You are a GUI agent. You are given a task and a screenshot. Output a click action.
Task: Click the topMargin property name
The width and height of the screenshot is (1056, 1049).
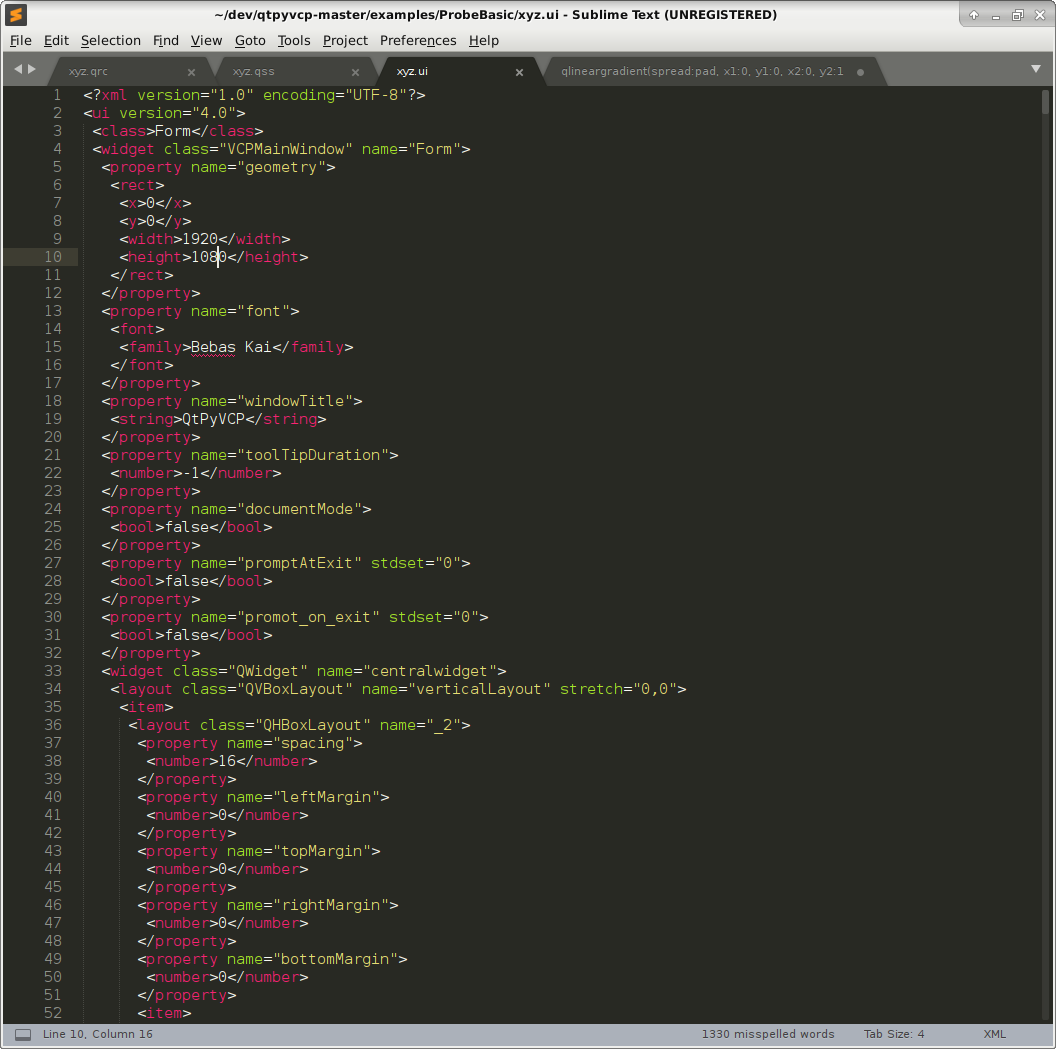321,851
